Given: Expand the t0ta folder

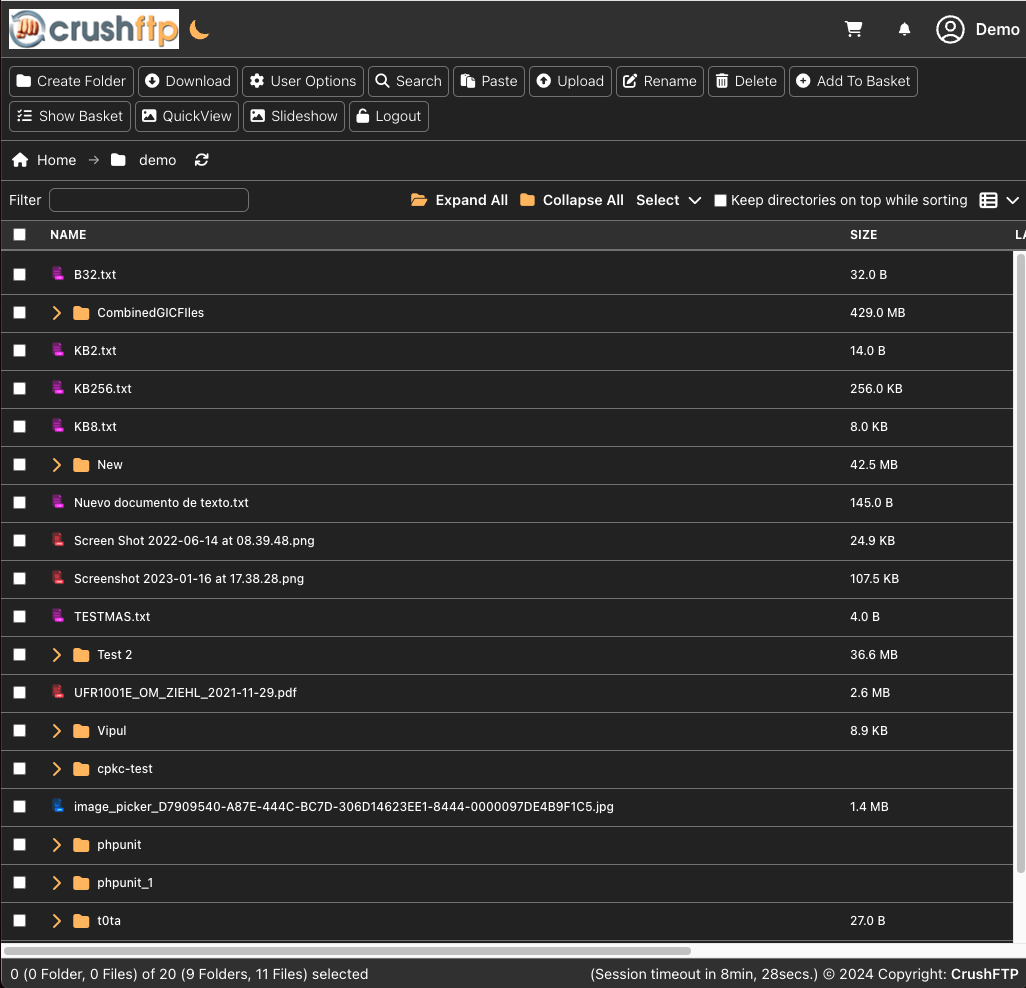Looking at the screenshot, I should pos(56,921).
